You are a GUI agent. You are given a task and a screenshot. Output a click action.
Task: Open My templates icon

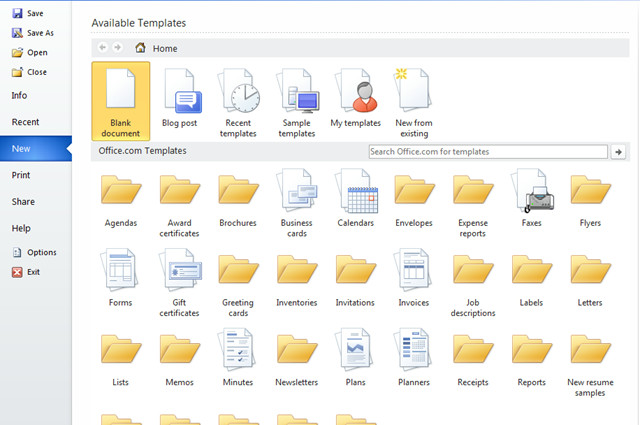click(x=356, y=100)
